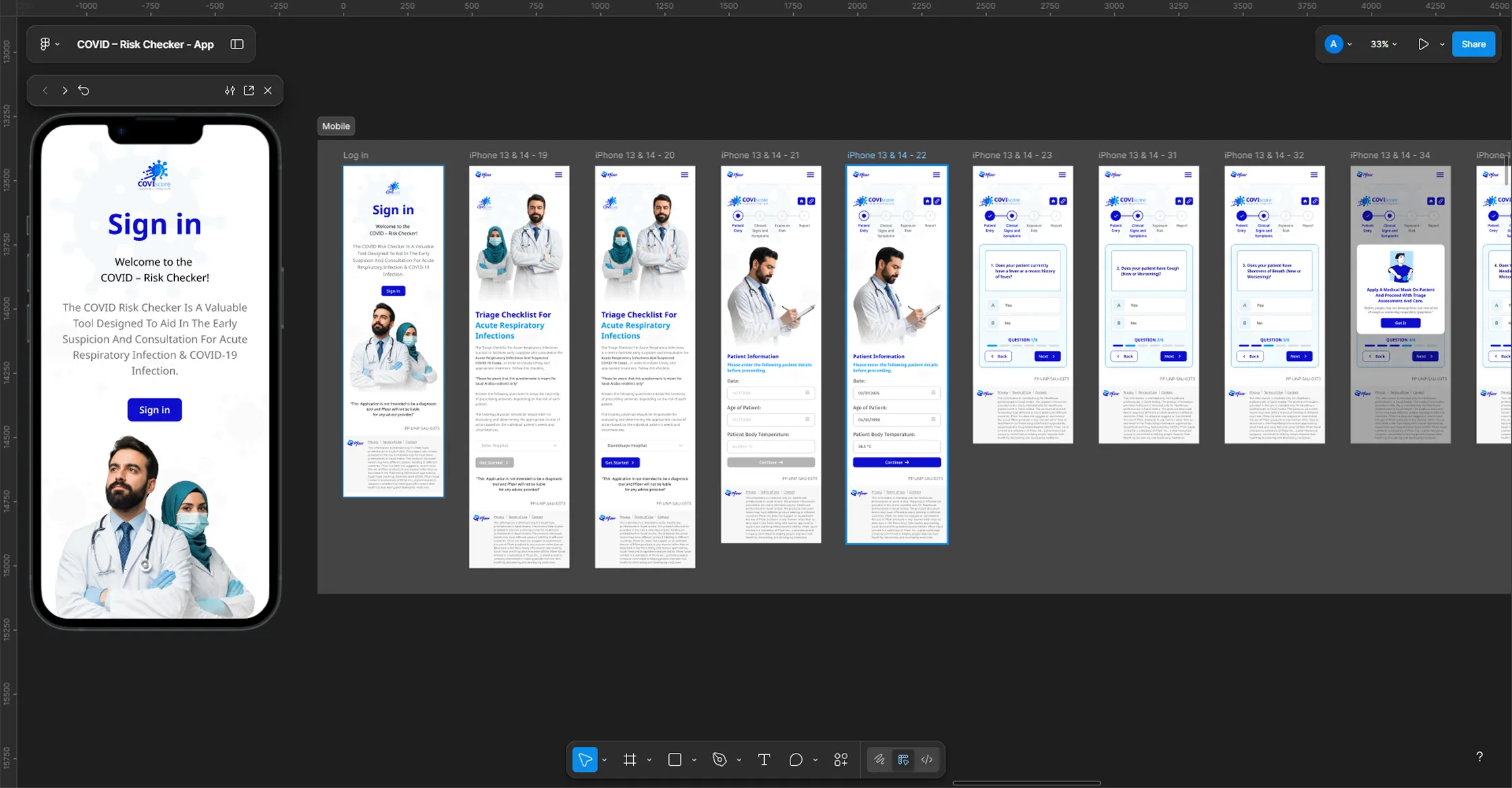The image size is (1512, 788).
Task: Click the horizontal scrollbar at bottom
Action: coord(1026,783)
